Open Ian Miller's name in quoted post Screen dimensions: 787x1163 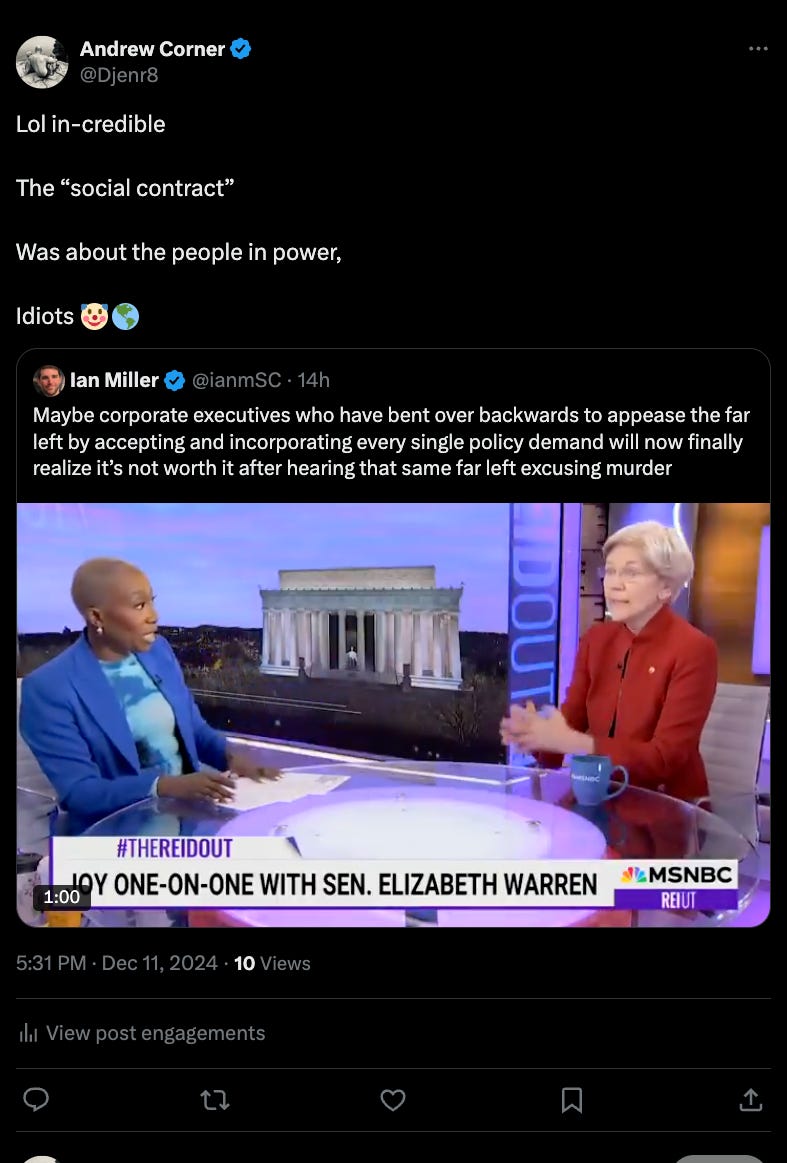tap(114, 380)
